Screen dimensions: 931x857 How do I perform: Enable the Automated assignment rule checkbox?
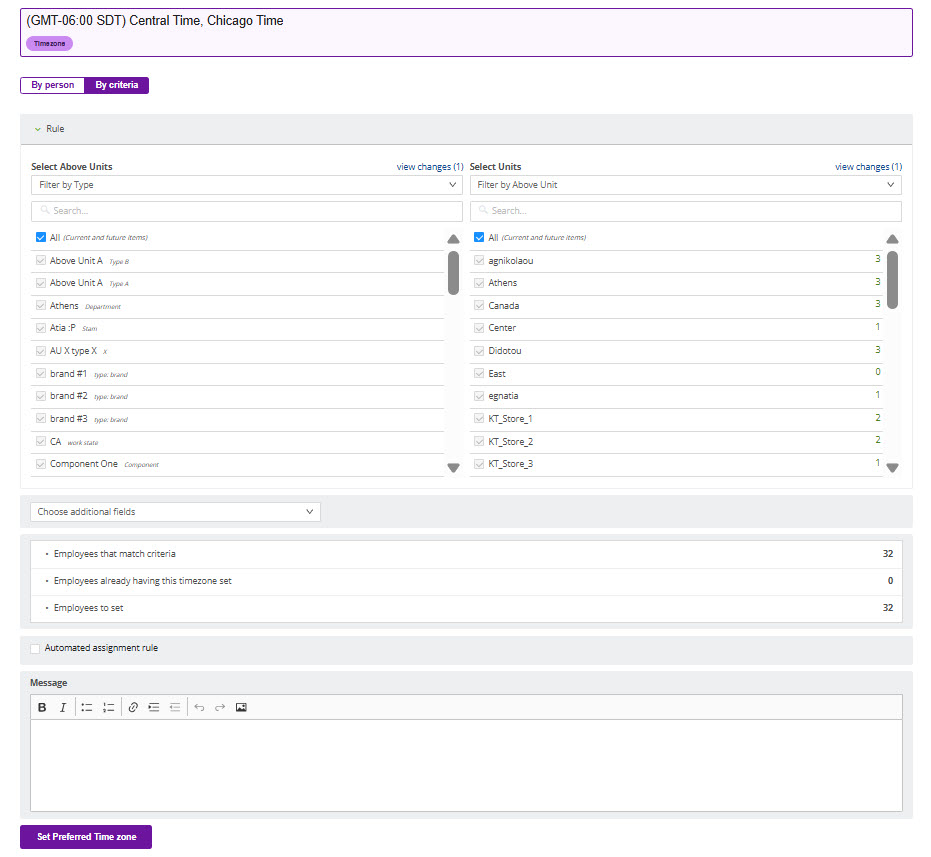tap(36, 649)
